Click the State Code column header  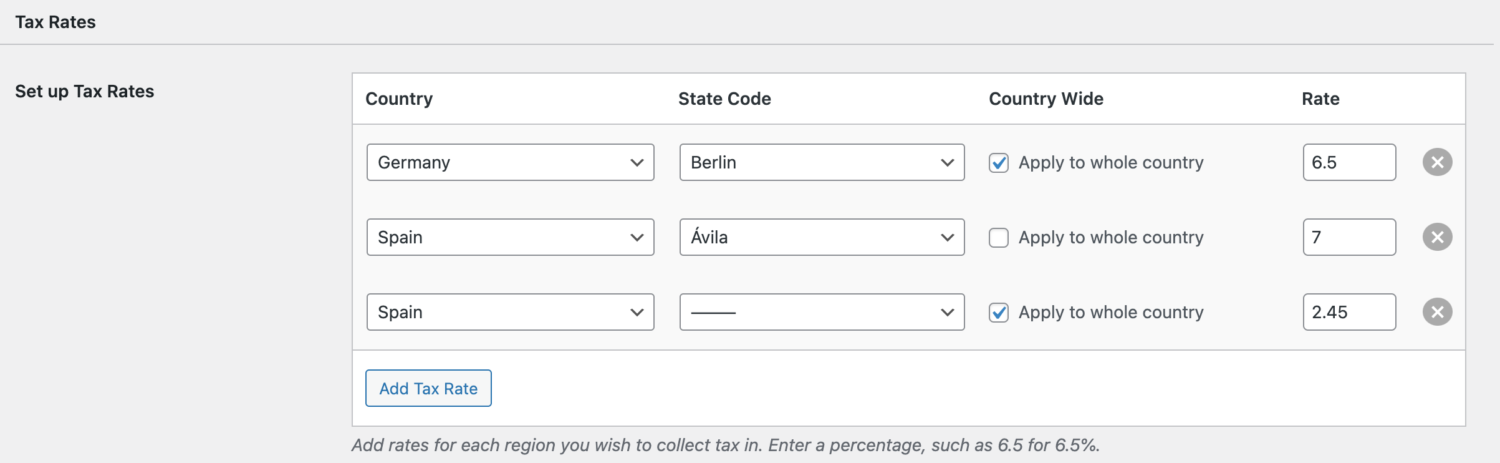point(725,99)
